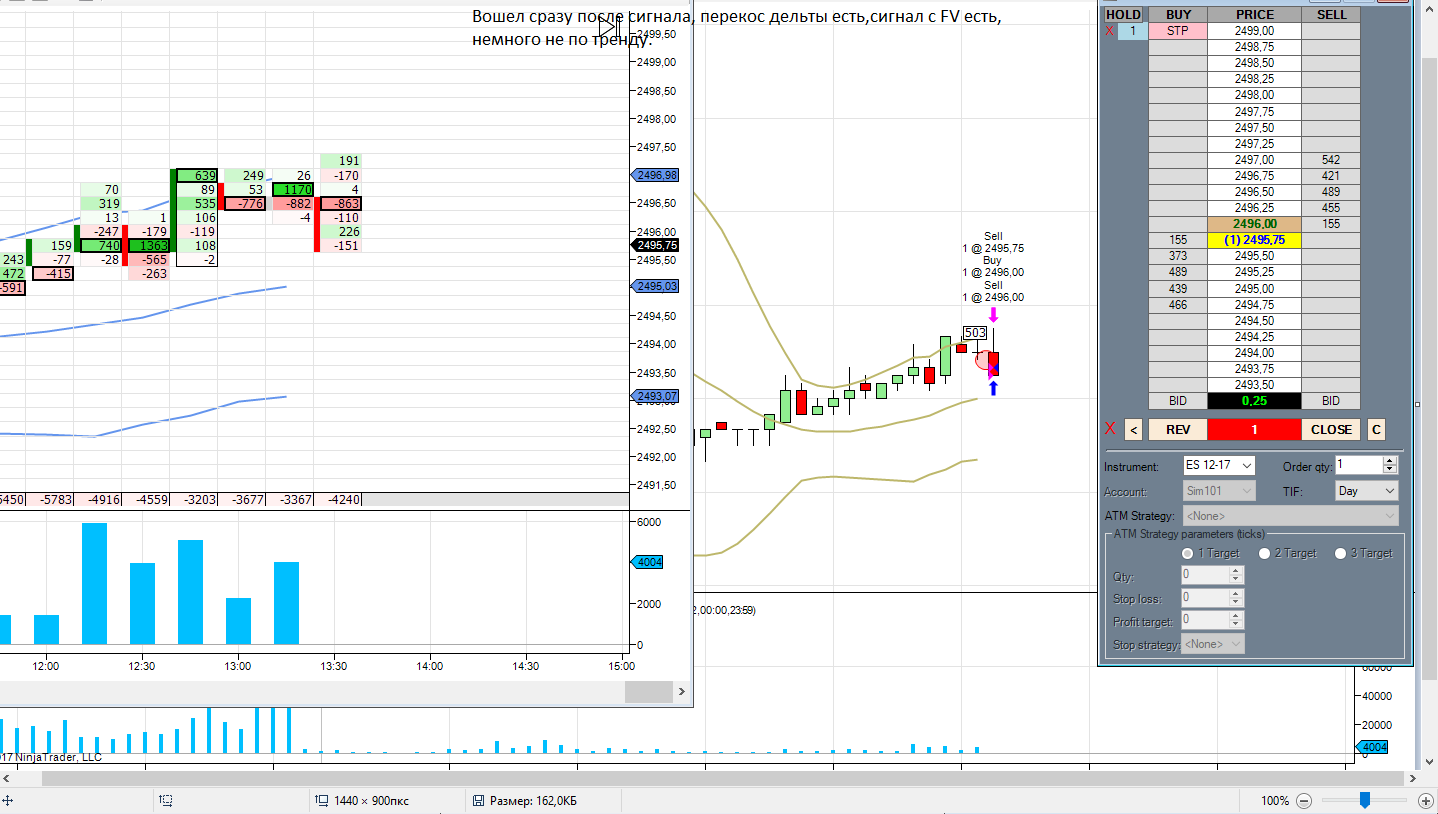Increase Order qty with the up arrow
This screenshot has height=814, width=1438.
1390,461
